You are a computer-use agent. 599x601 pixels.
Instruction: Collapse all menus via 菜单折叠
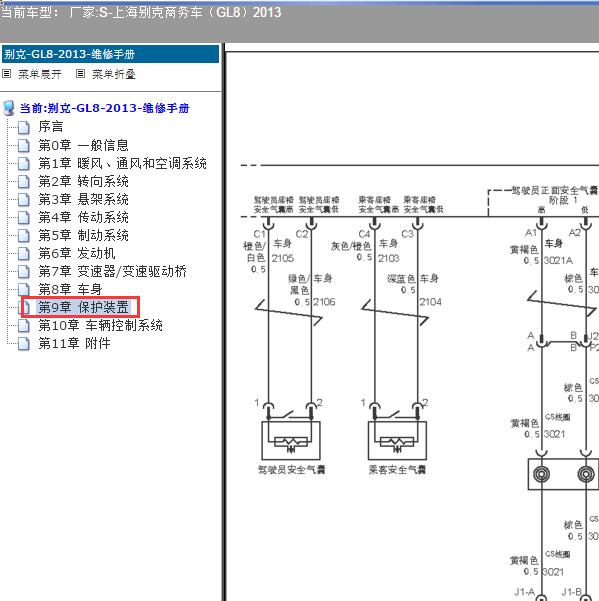pyautogui.click(x=114, y=74)
